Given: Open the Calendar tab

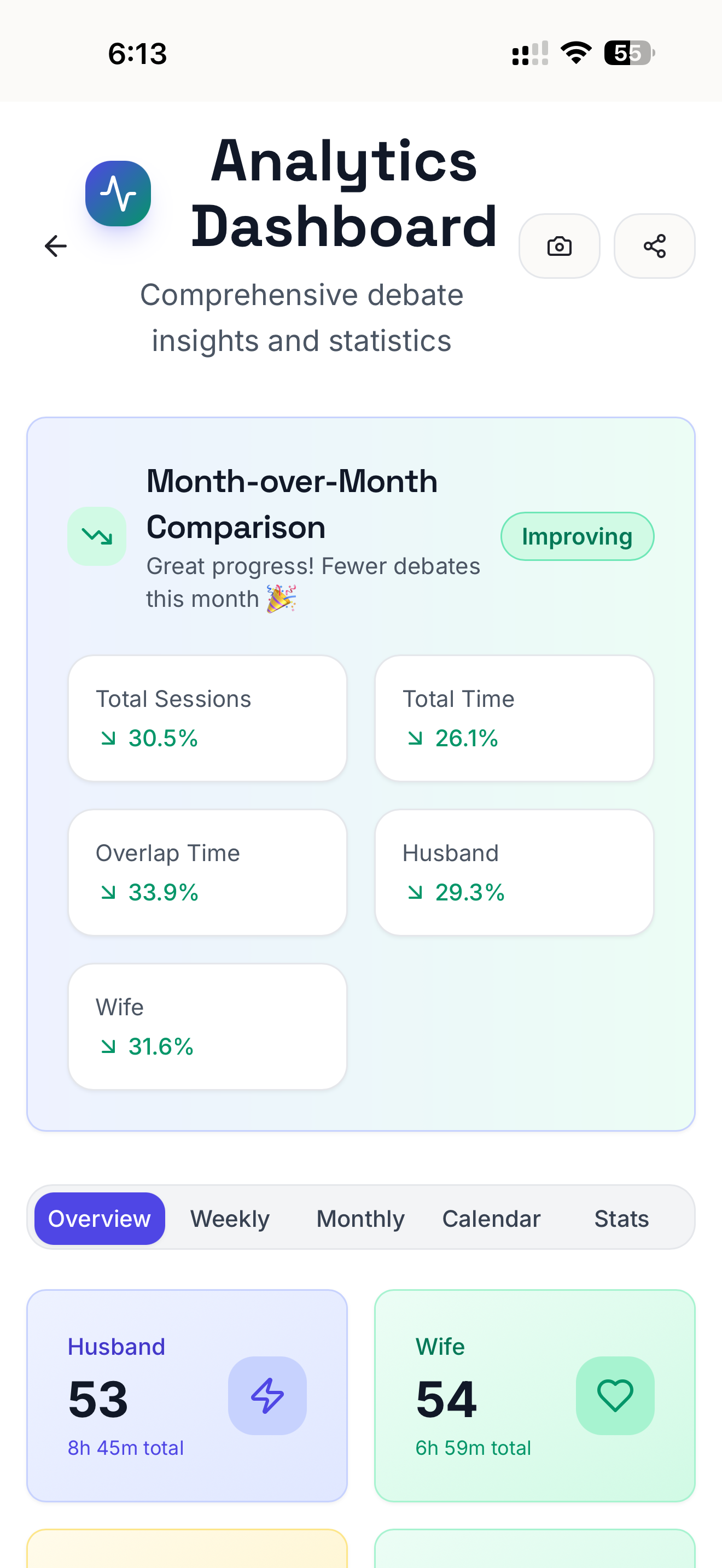Looking at the screenshot, I should (491, 1218).
